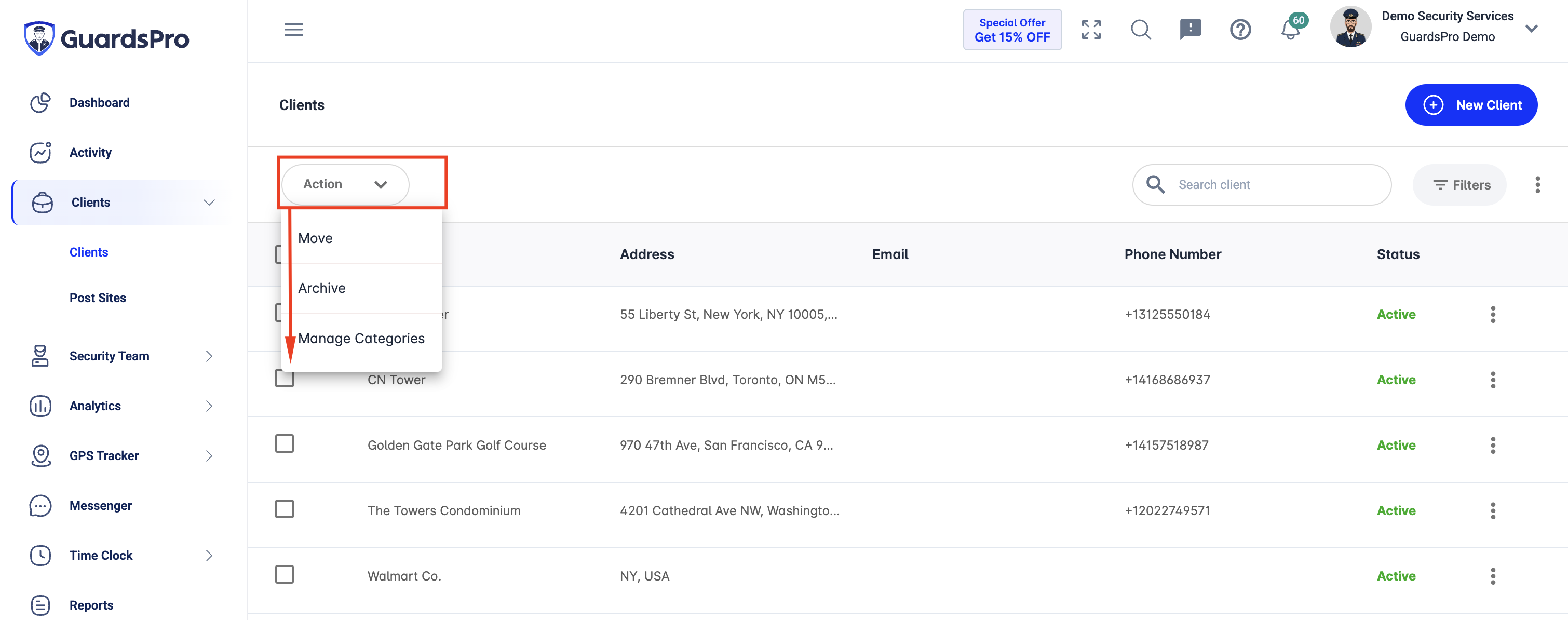
Task: Click The Towers Condominium name
Action: click(444, 510)
